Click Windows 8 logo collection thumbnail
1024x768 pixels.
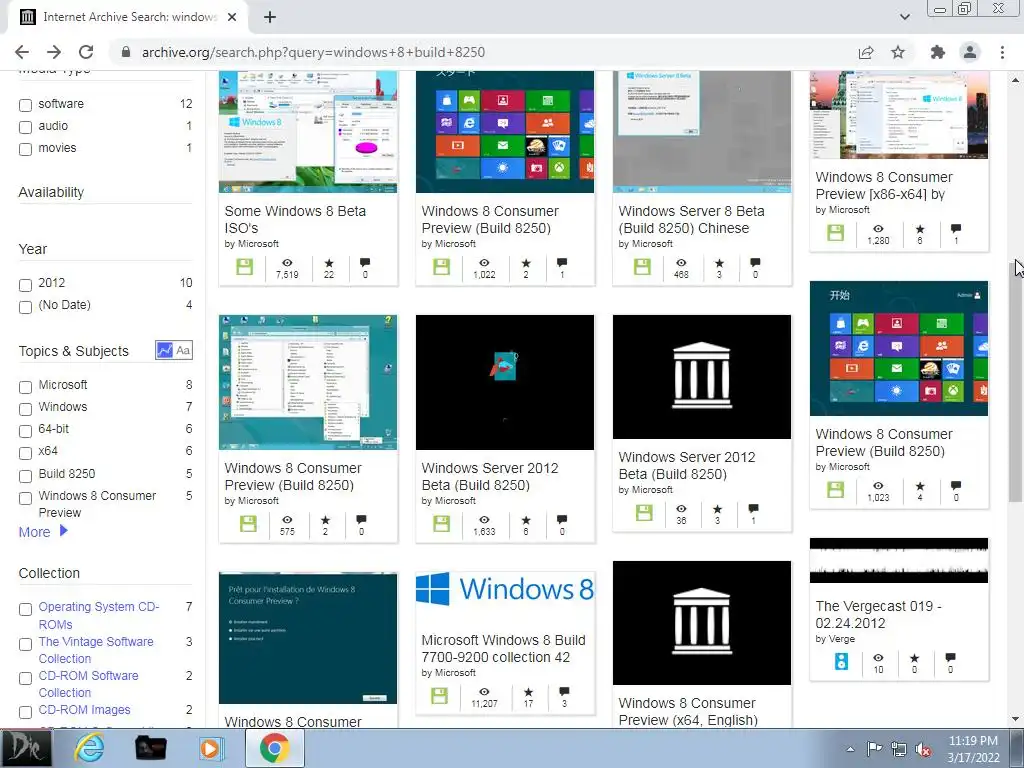pyautogui.click(x=505, y=589)
